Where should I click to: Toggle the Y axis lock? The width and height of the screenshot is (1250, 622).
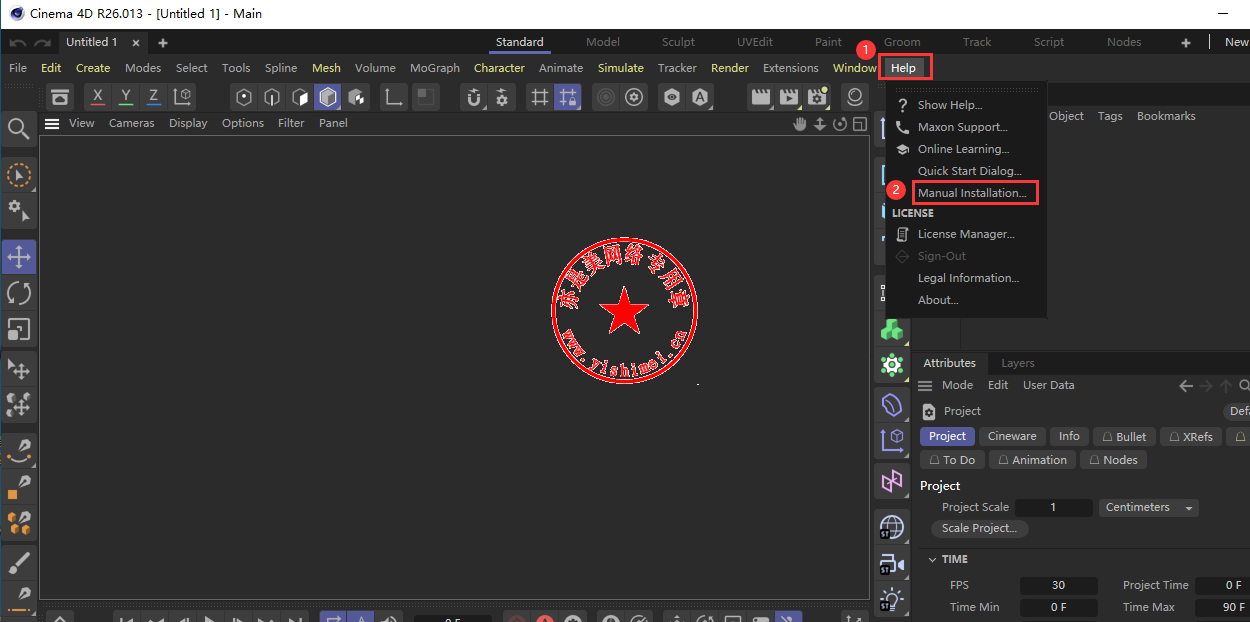[x=125, y=96]
